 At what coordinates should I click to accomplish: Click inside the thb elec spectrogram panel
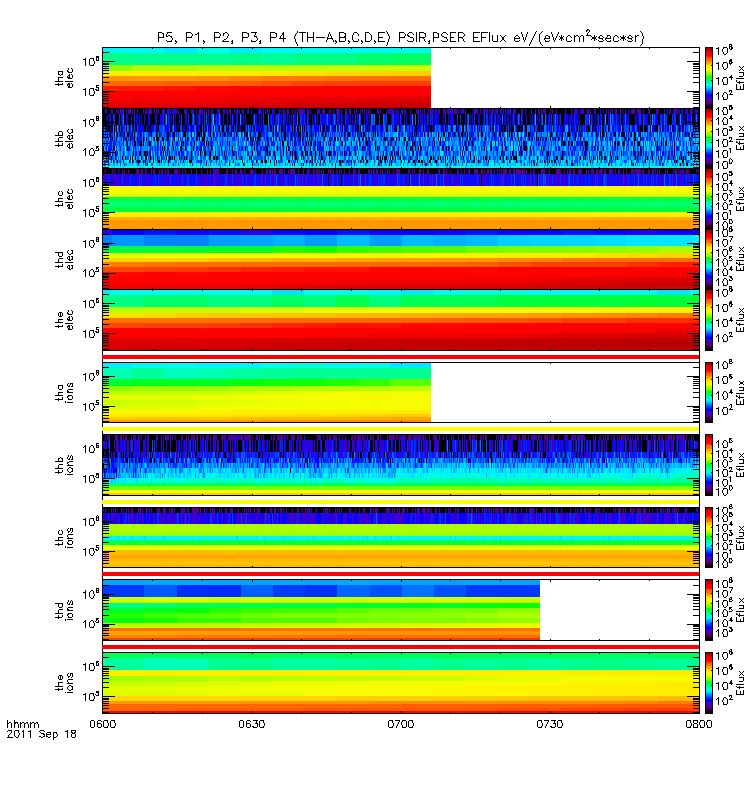pos(401,138)
